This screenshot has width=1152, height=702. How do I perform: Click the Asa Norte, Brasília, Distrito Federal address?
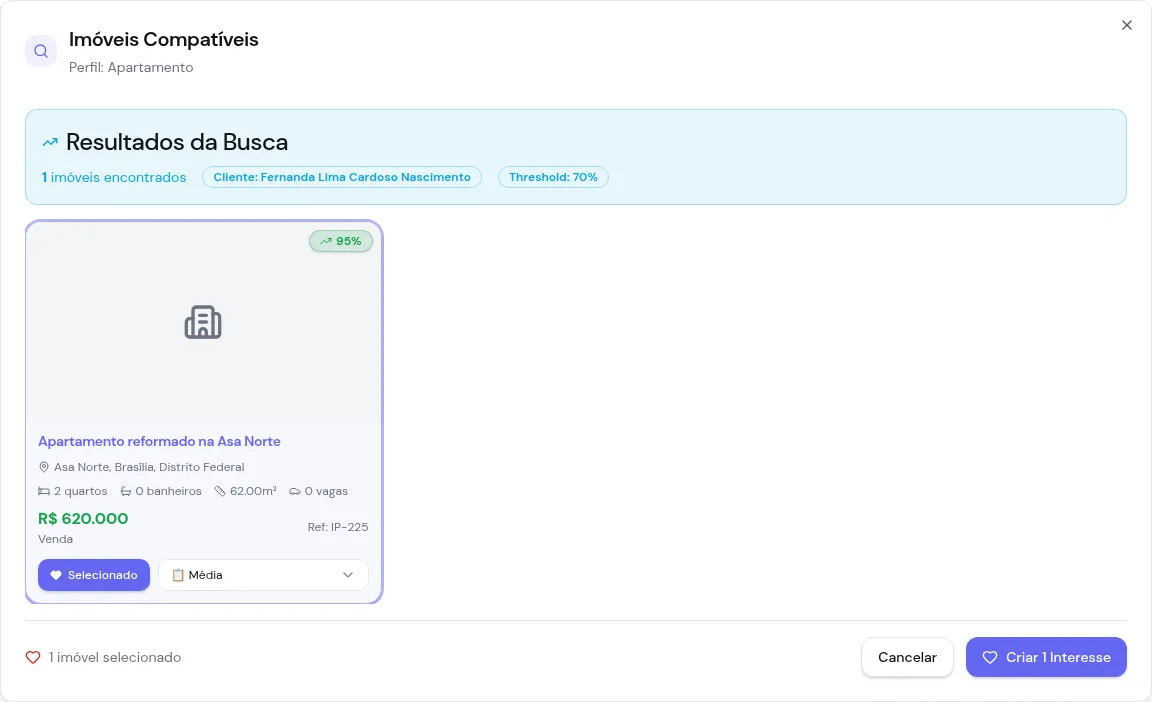tap(149, 467)
